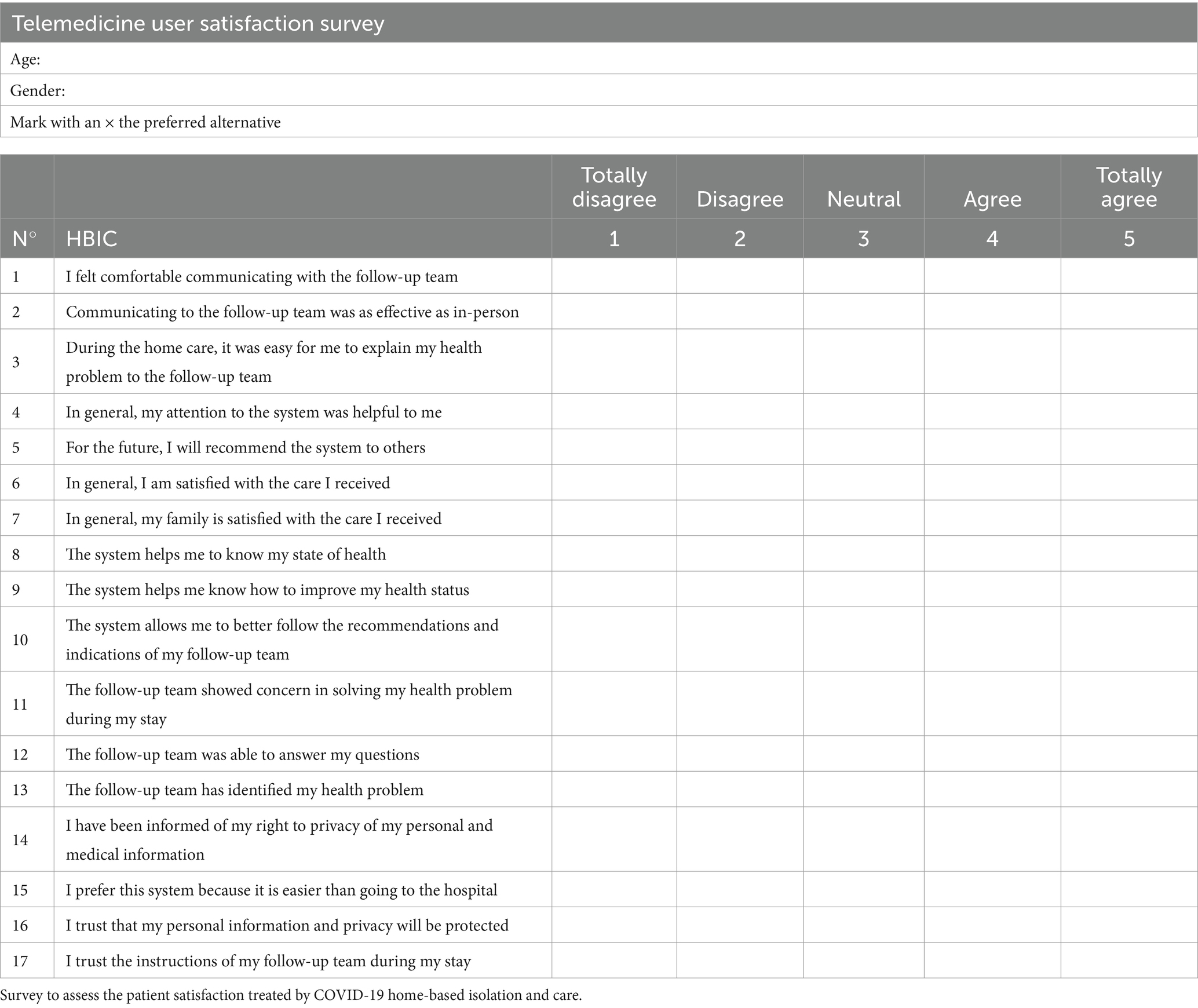Click the score '4' header cell
1198x1008 pixels.
(x=992, y=238)
